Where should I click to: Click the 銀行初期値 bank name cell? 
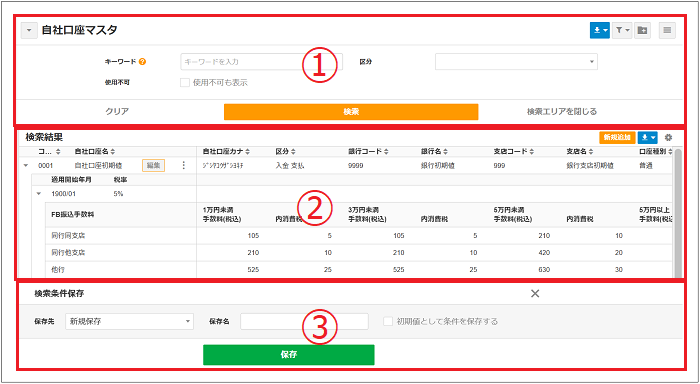[x=437, y=166]
